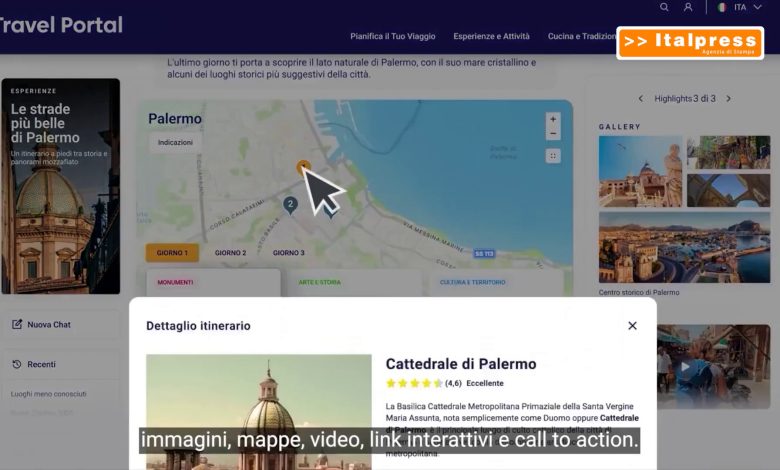This screenshot has height=470, width=780.
Task: Click the Indicazioni button on map
Action: [x=175, y=143]
